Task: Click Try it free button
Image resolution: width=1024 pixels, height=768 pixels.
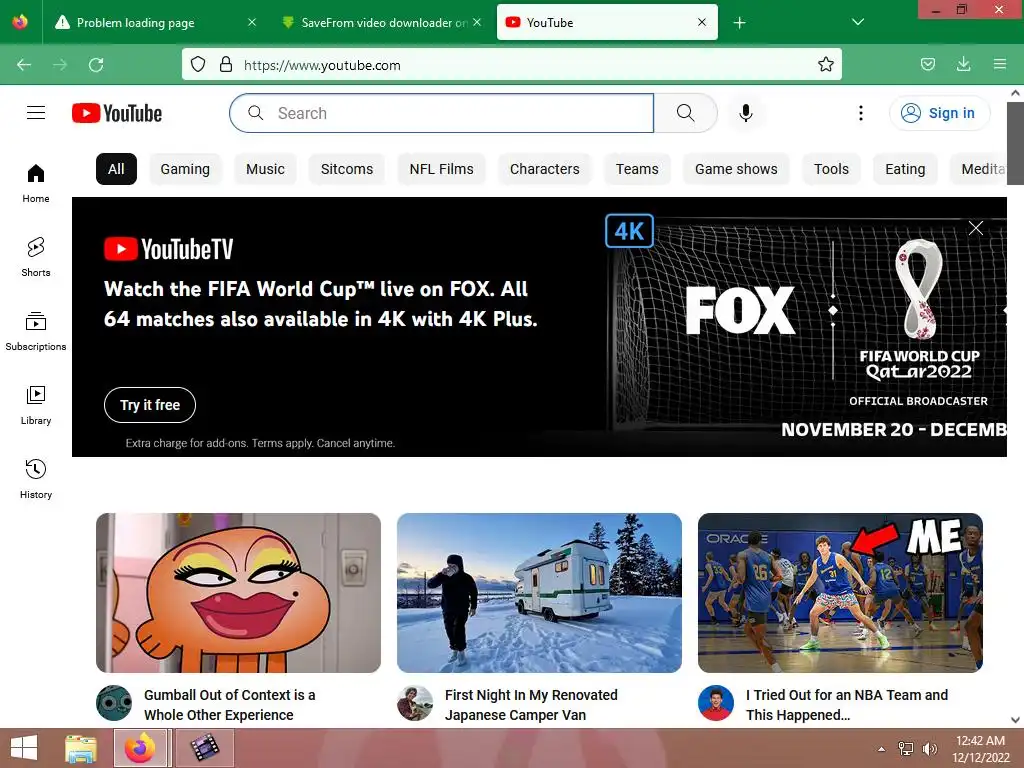Action: click(x=150, y=405)
